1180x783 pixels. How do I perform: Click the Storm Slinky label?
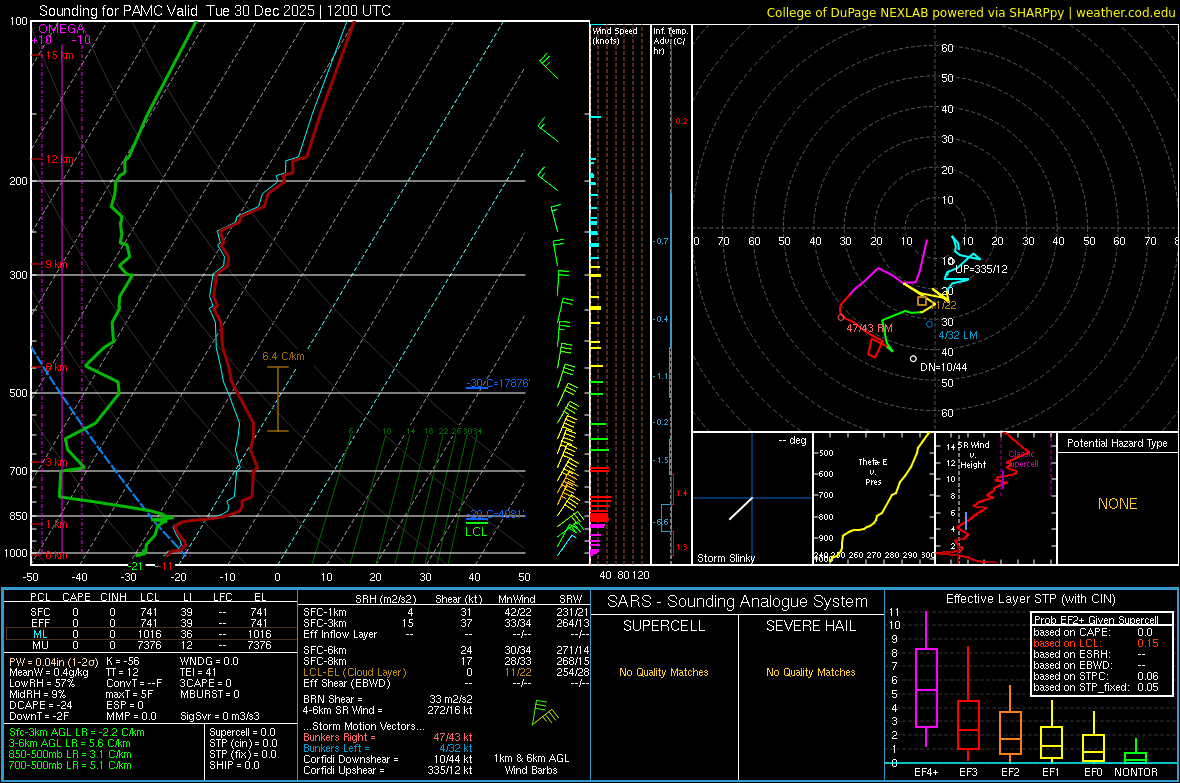(725, 558)
